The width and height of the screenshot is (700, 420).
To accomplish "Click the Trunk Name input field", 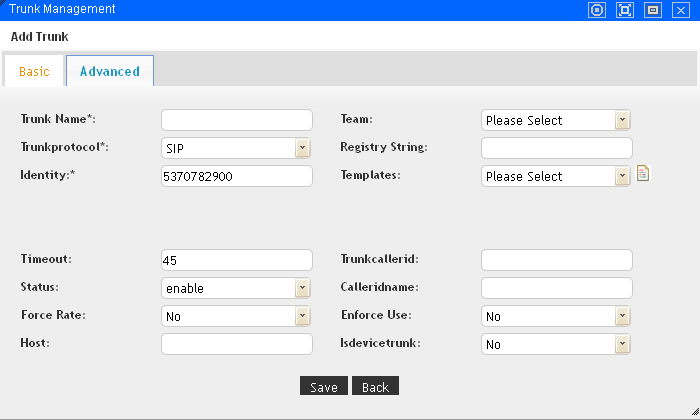I will pos(237,120).
